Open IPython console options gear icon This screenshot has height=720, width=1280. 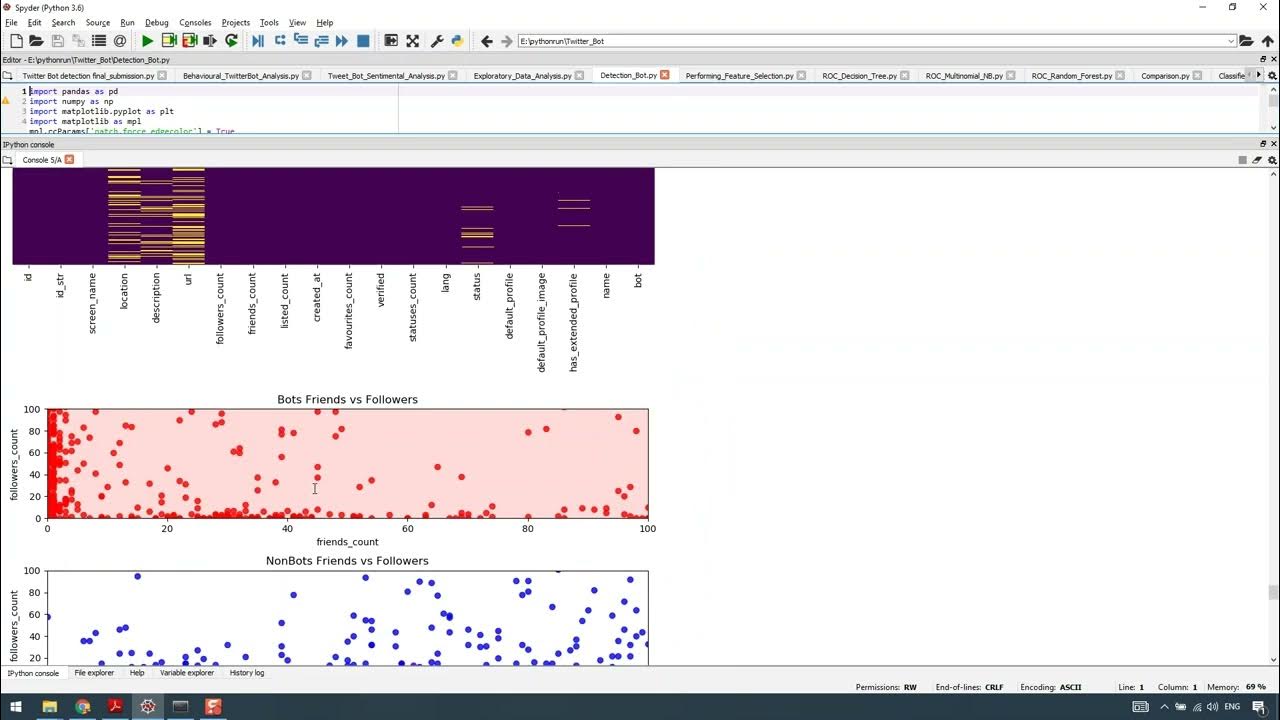(x=1272, y=160)
